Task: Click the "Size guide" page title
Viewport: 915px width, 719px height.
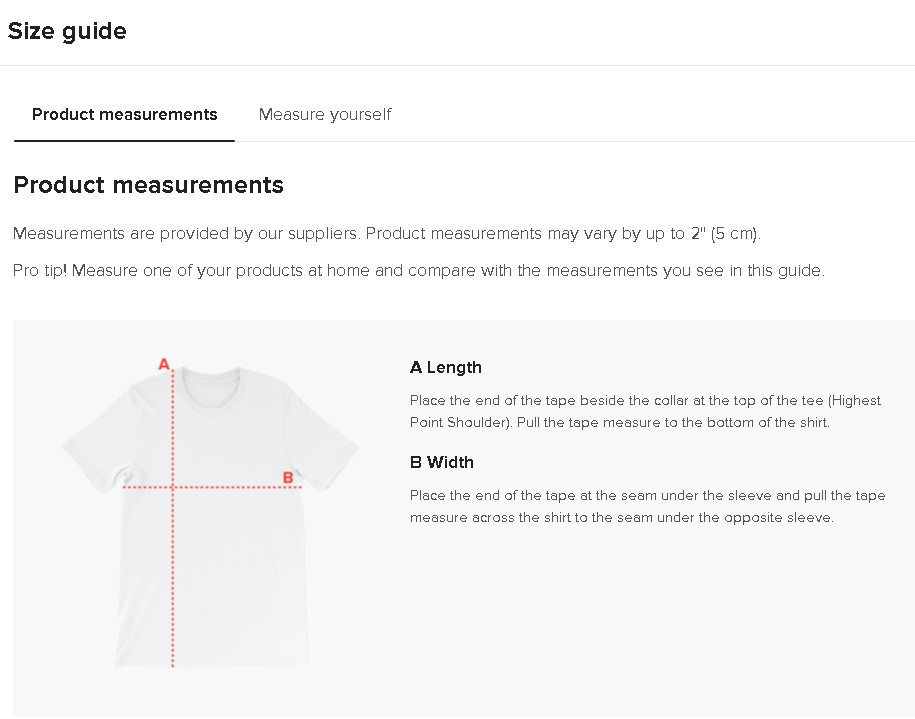Action: point(67,31)
